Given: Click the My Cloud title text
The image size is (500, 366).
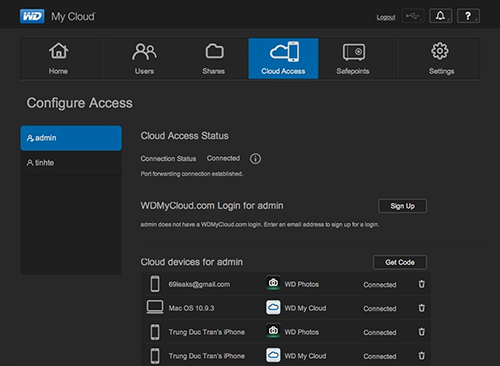Looking at the screenshot, I should 73,17.
